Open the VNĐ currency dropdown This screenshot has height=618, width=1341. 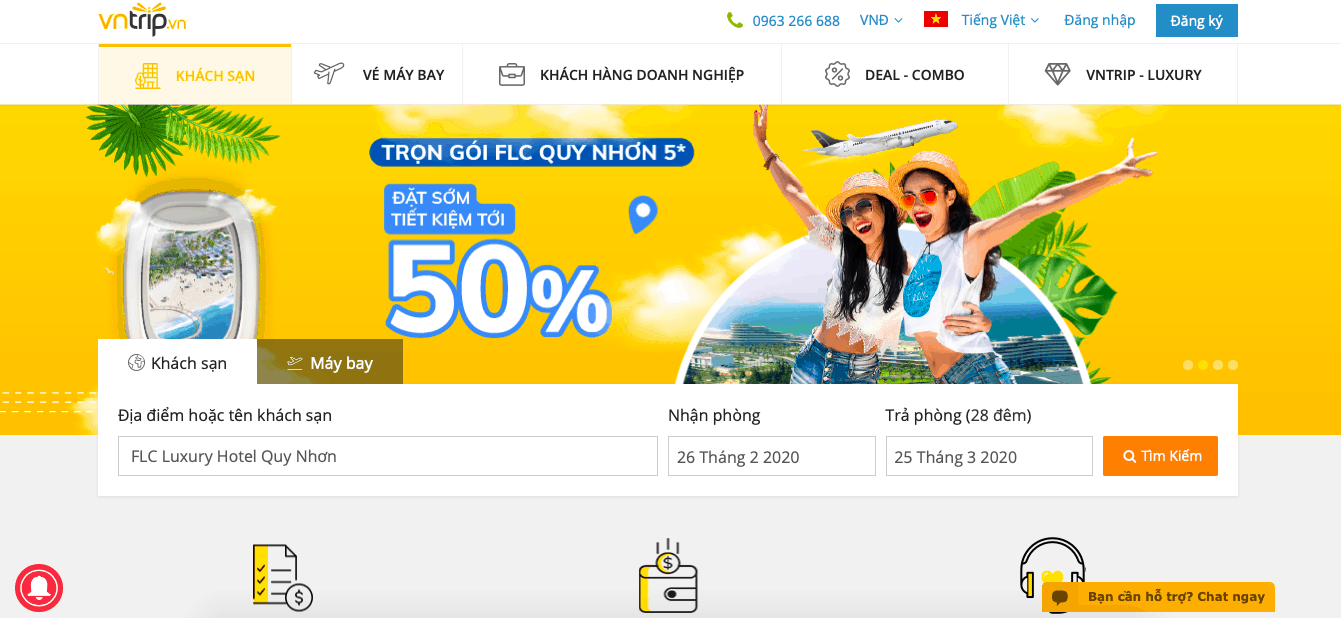(880, 20)
